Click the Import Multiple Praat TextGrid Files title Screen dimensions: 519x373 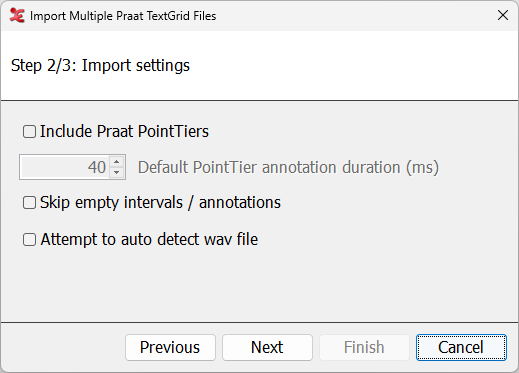click(123, 16)
